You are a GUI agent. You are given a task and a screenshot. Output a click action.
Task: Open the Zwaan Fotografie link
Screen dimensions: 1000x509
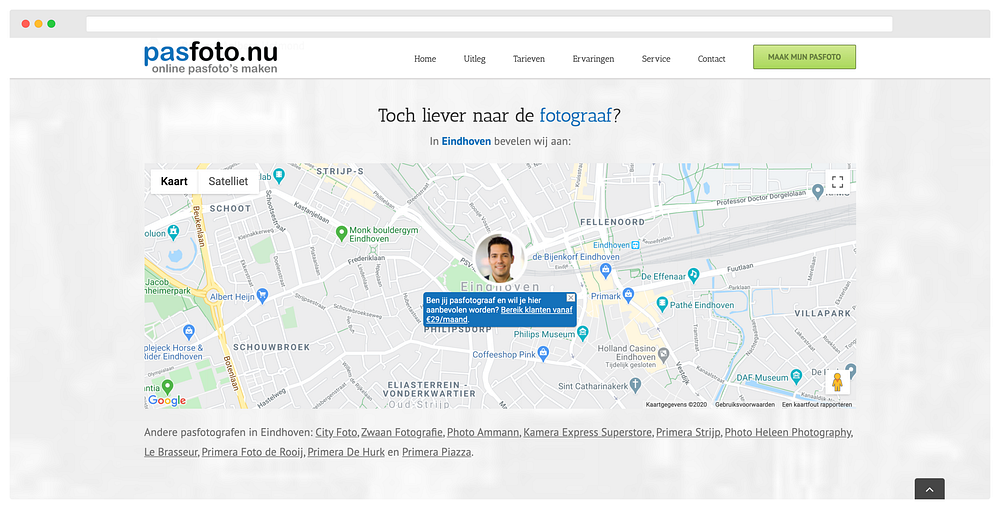[402, 432]
